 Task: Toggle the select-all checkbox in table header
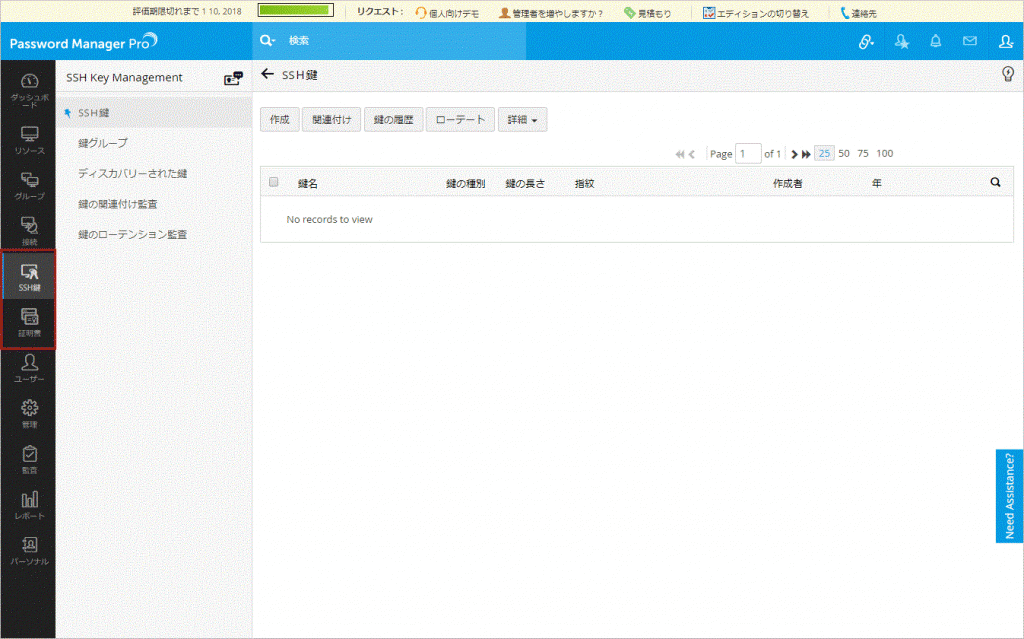(x=274, y=183)
